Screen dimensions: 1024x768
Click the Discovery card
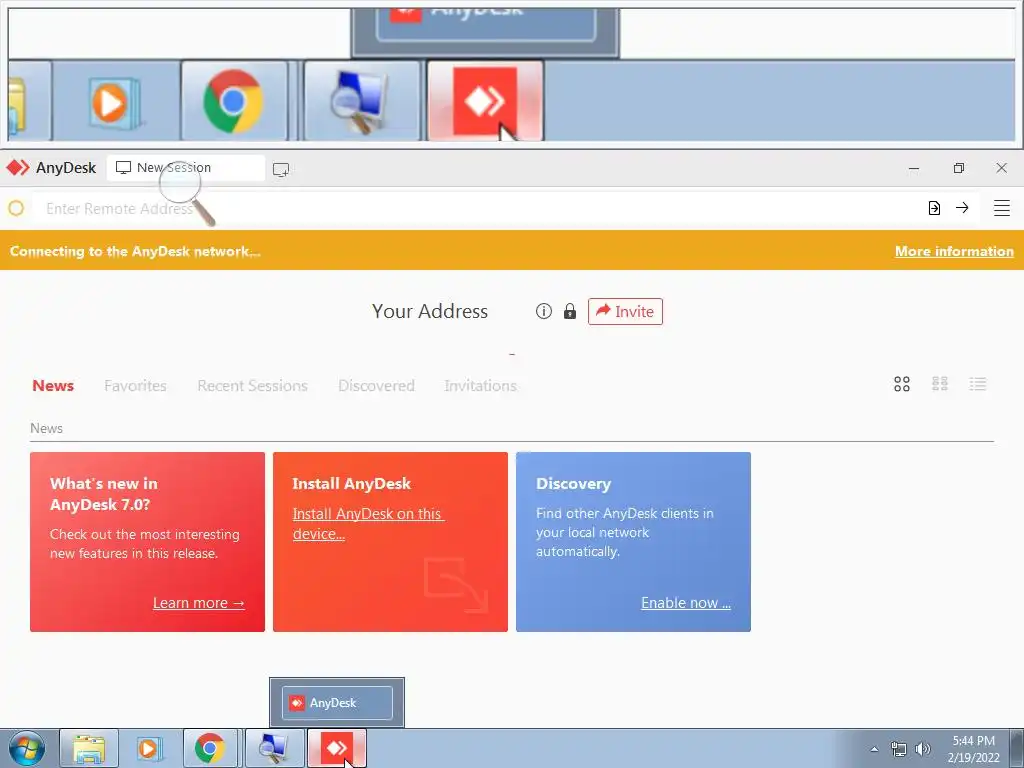coord(633,541)
